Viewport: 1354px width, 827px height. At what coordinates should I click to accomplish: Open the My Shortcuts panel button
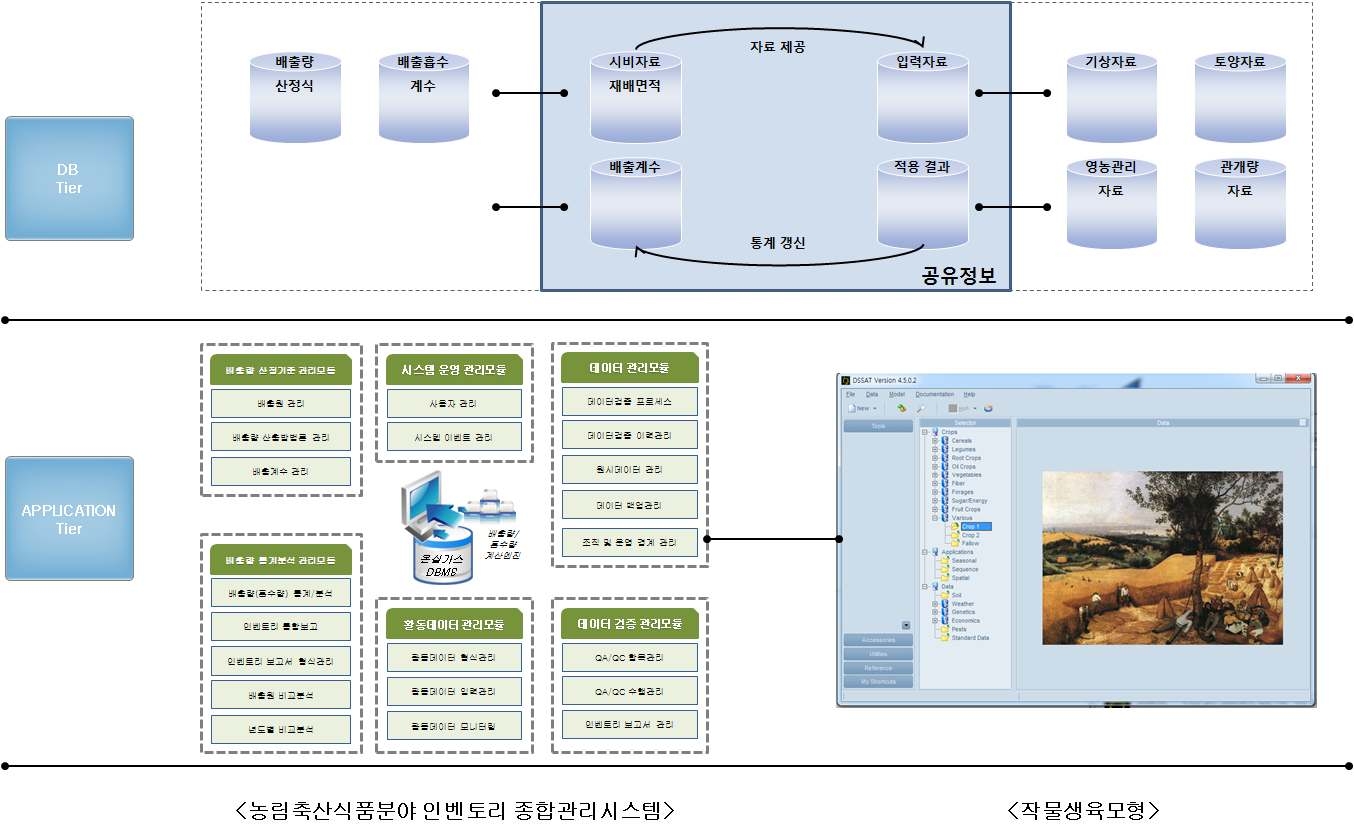[x=879, y=682]
